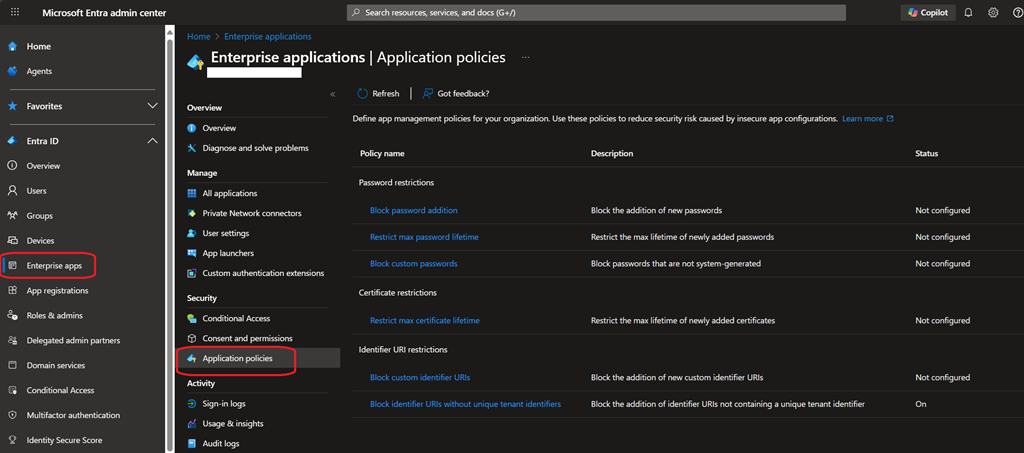Open Restrict max certificate lifetime policy

(x=424, y=321)
